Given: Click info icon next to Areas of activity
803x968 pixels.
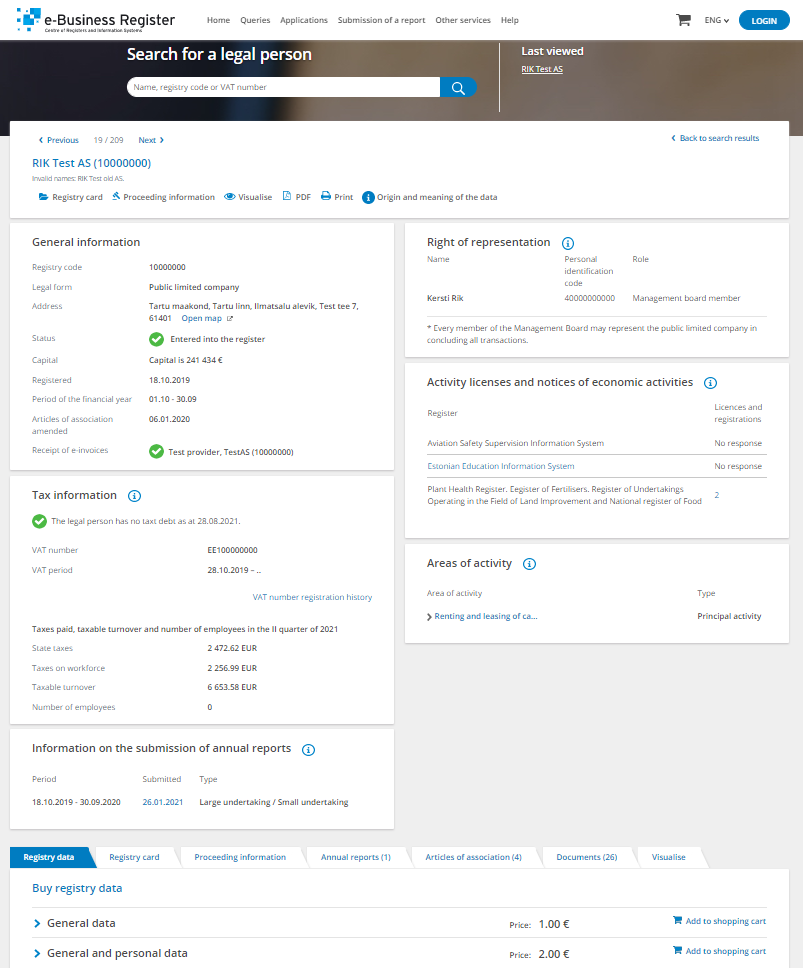Looking at the screenshot, I should point(530,564).
